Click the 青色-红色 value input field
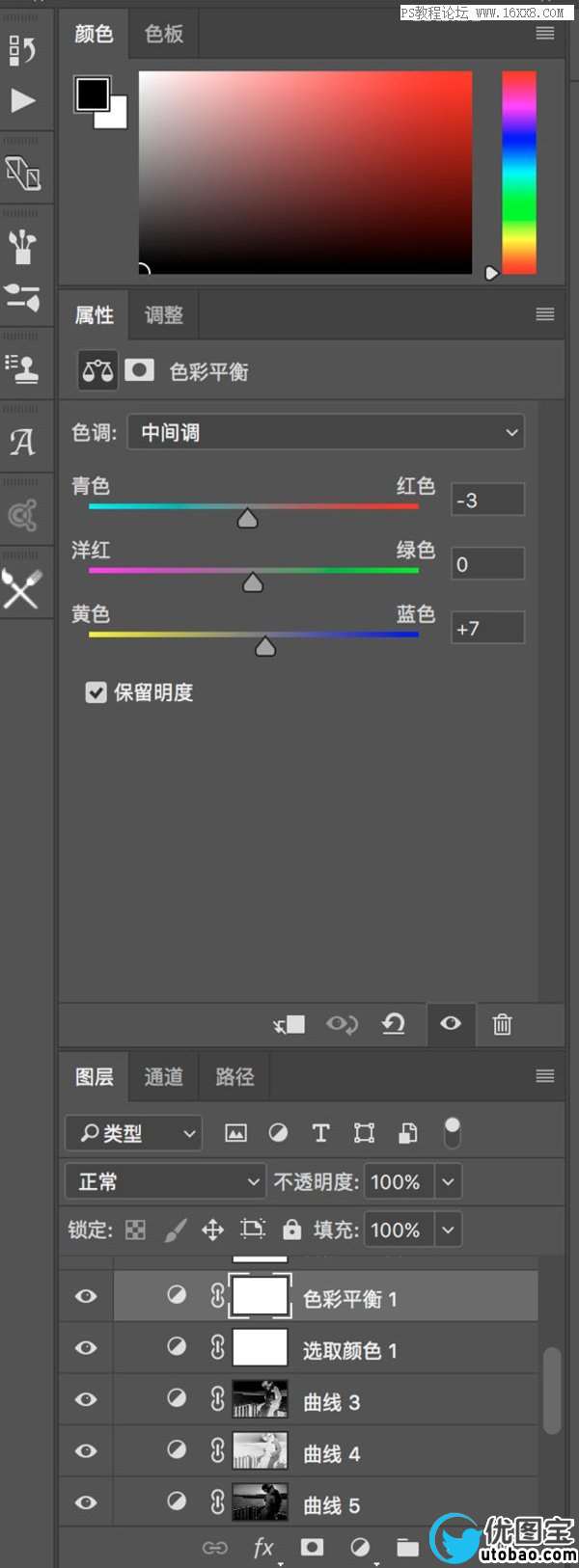Screen dimensions: 579x1568 [488, 500]
